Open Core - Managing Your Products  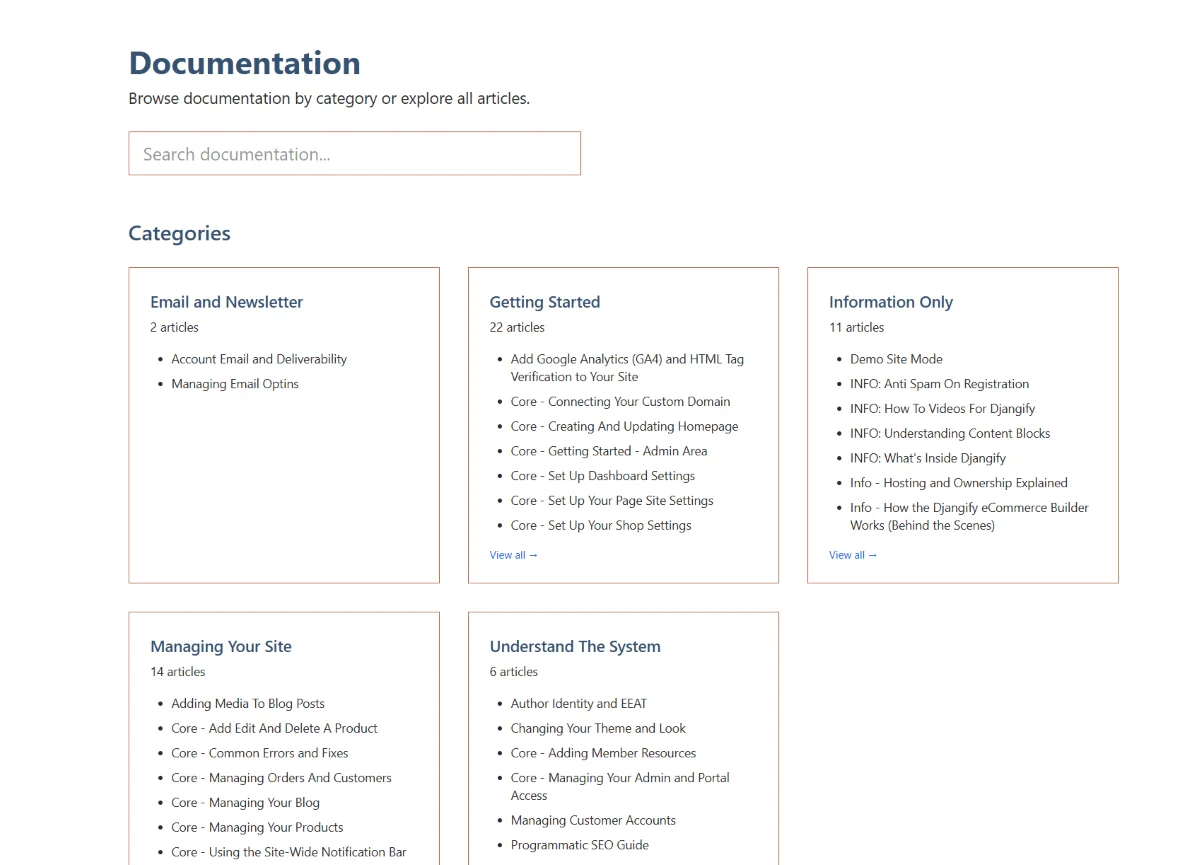pos(257,827)
